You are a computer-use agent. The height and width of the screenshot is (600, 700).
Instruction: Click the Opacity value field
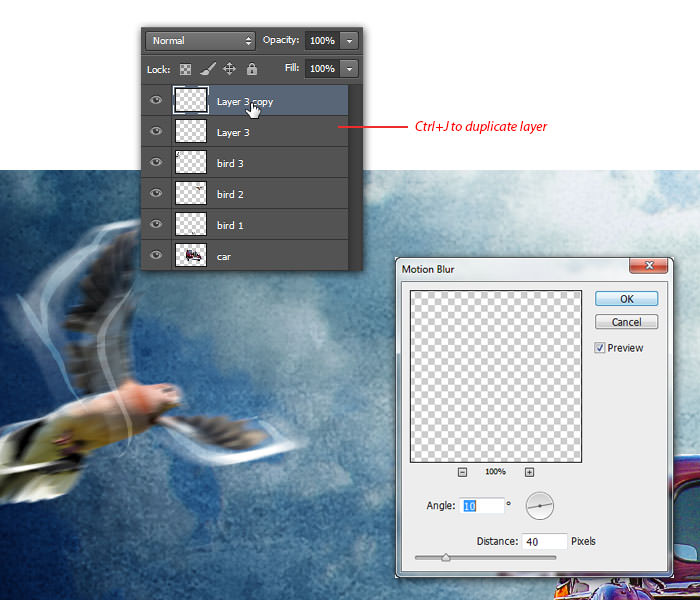(x=322, y=41)
